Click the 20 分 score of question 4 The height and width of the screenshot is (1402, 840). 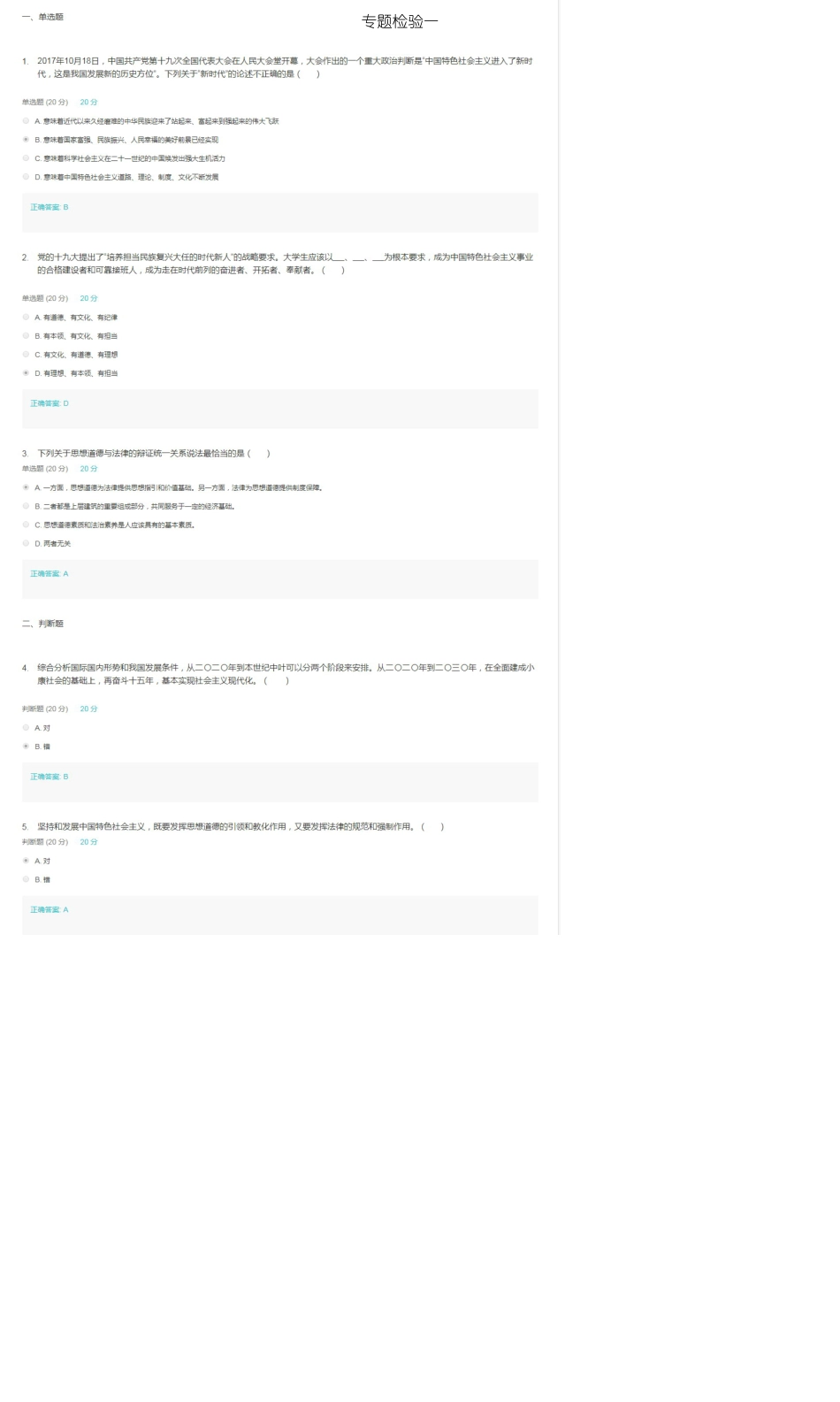click(88, 709)
